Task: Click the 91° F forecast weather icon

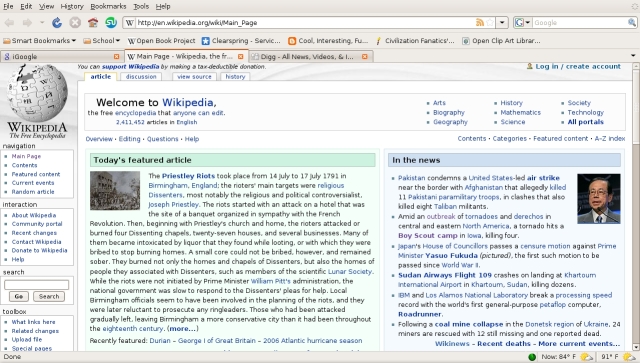Action: [629, 357]
